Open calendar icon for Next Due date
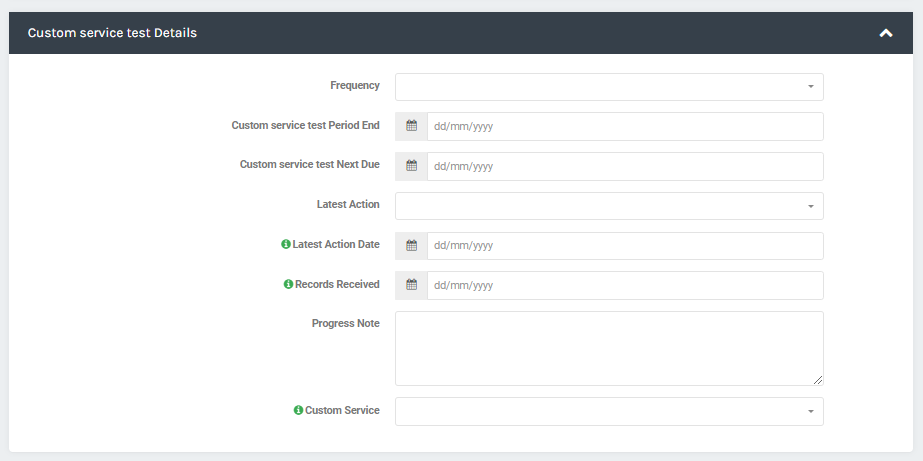This screenshot has width=923, height=461. pyautogui.click(x=411, y=166)
